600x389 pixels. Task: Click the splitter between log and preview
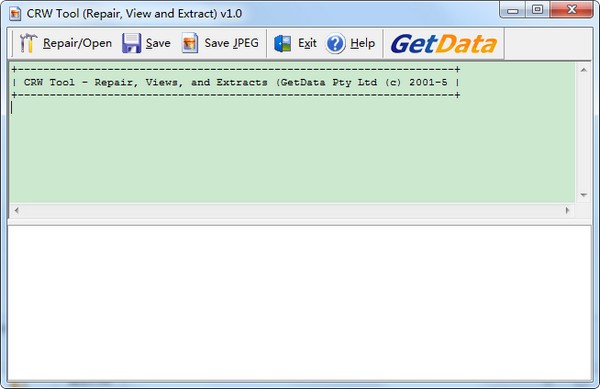(x=300, y=222)
